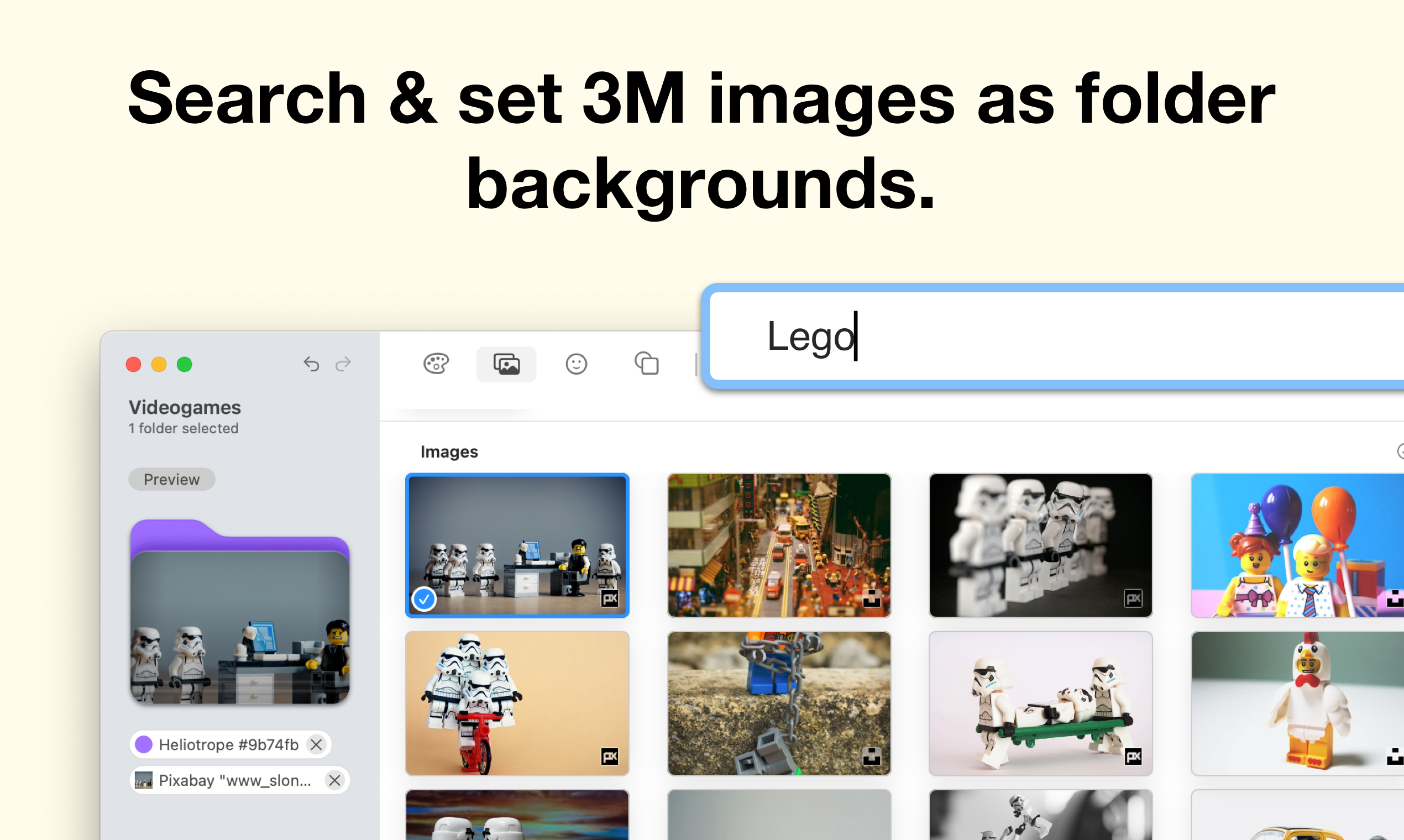The height and width of the screenshot is (840, 1404).
Task: Maximize window with green button
Action: (185, 365)
